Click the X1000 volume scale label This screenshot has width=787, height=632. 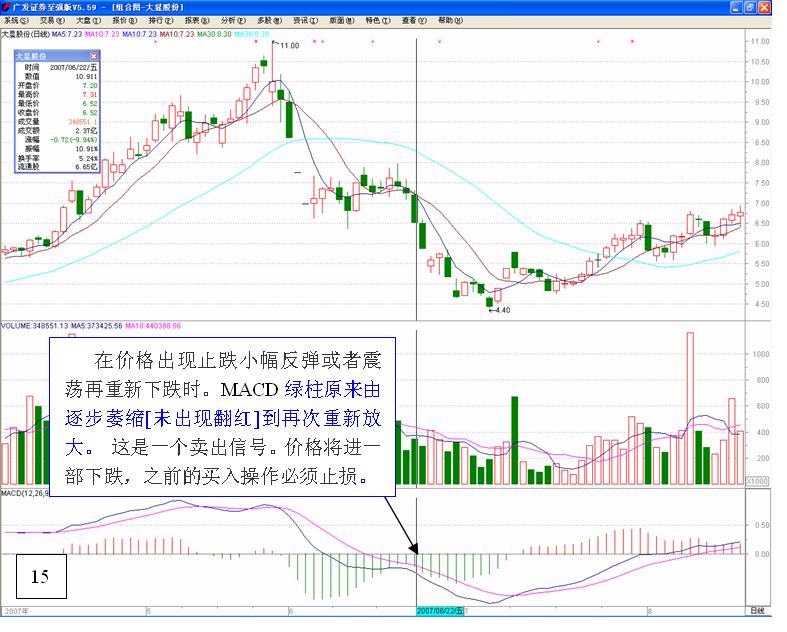(757, 481)
